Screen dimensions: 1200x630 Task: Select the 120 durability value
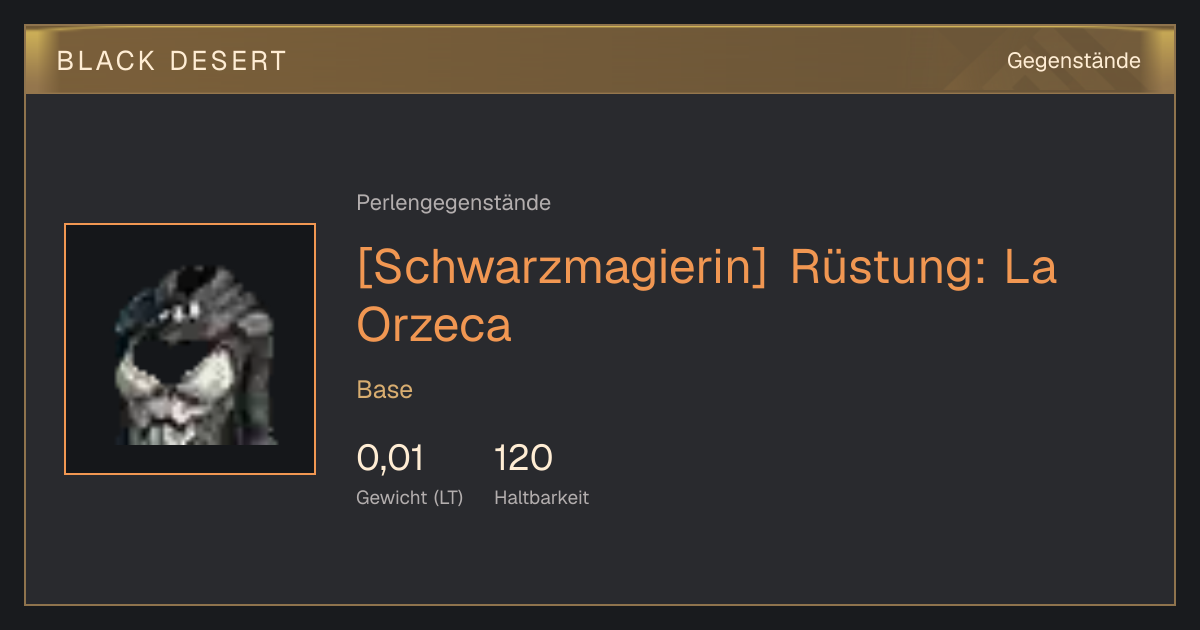tap(523, 459)
